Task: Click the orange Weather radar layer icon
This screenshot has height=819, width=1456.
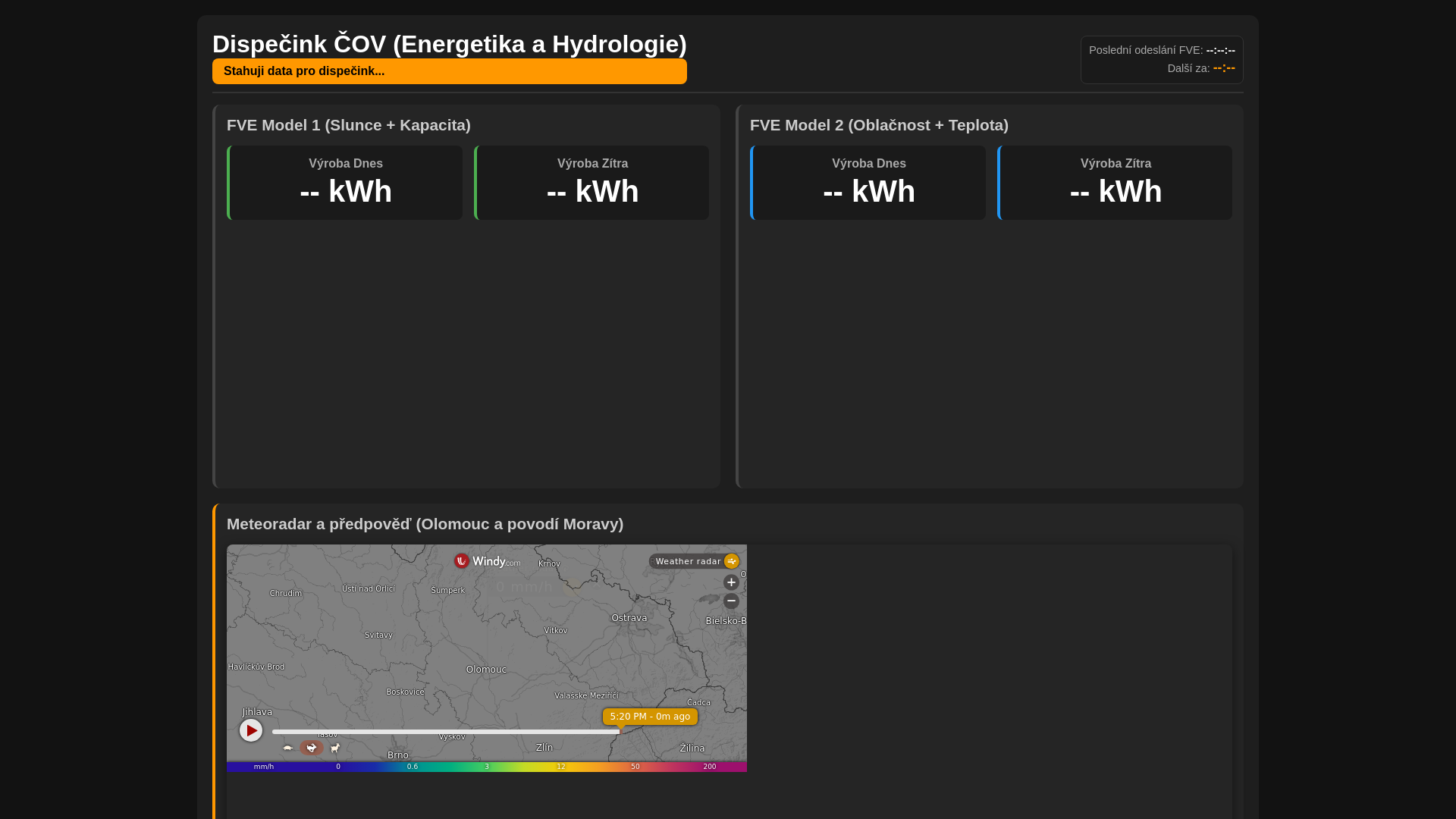Action: 732,561
